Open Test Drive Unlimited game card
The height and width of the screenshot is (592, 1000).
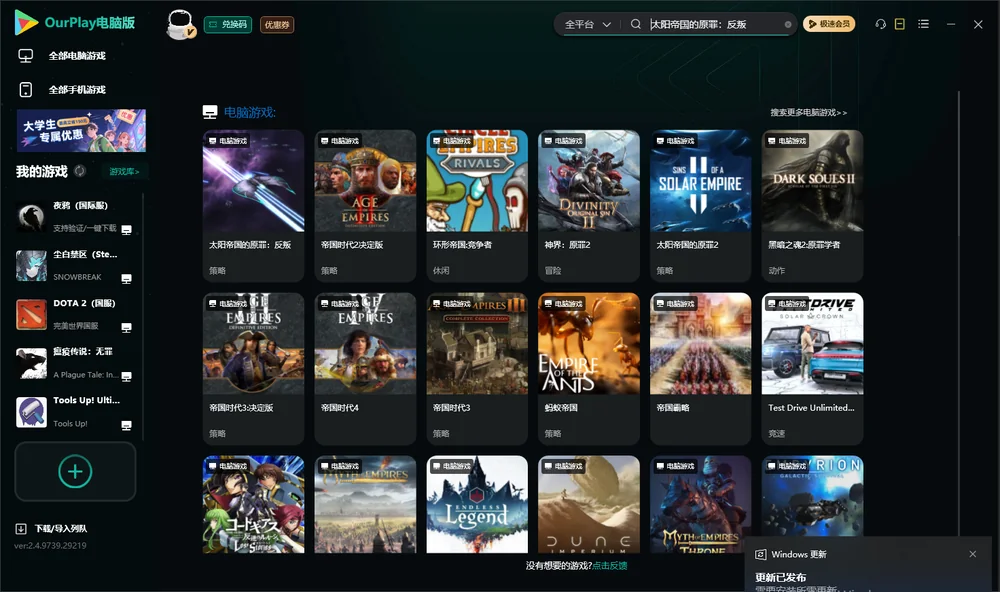point(812,368)
